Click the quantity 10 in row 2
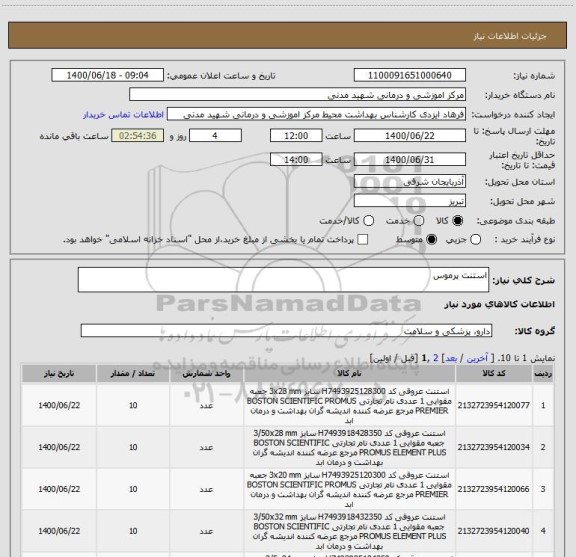The width and height of the screenshot is (576, 557). [x=133, y=447]
